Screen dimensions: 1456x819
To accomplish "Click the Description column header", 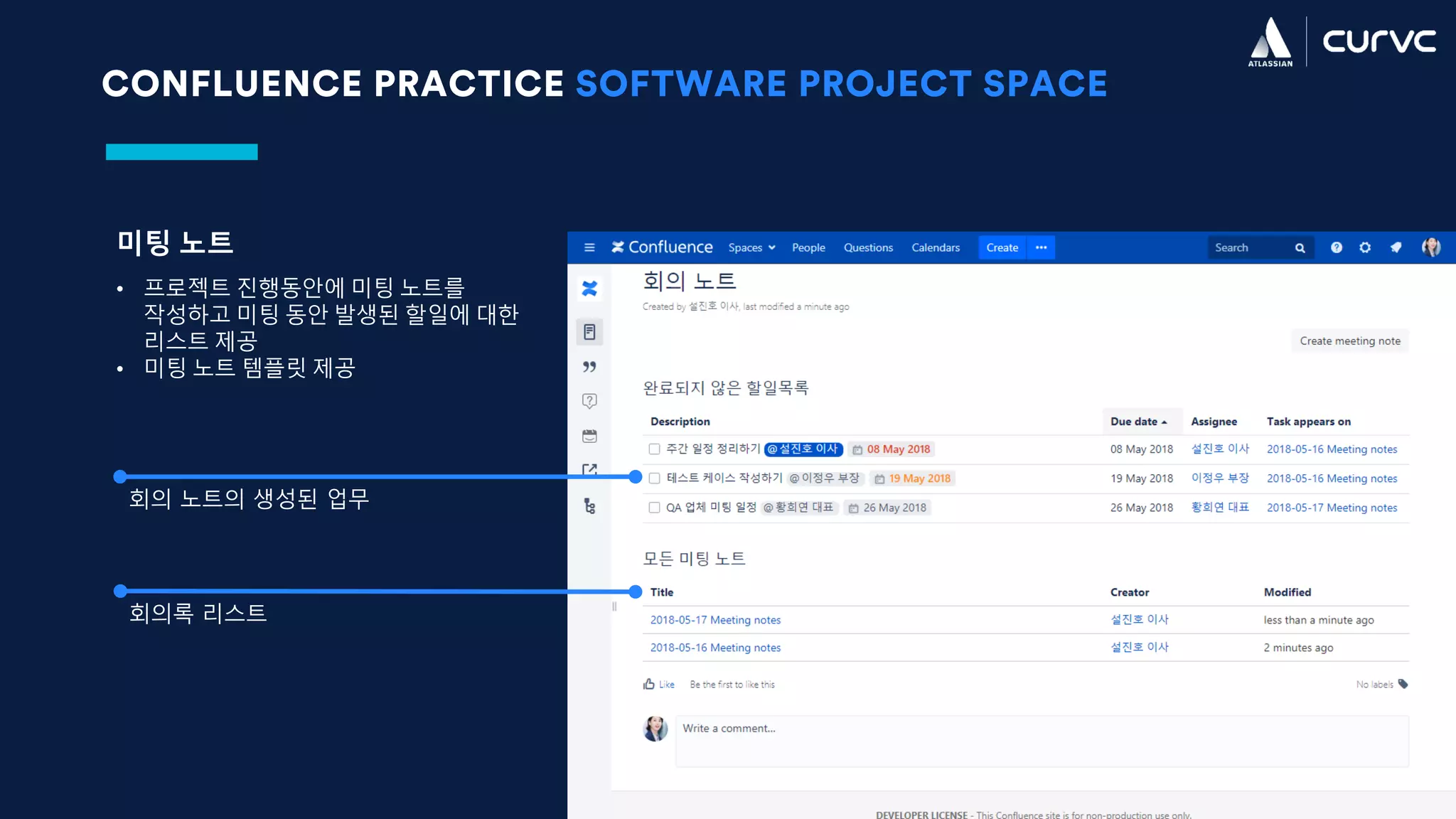I will pos(680,422).
